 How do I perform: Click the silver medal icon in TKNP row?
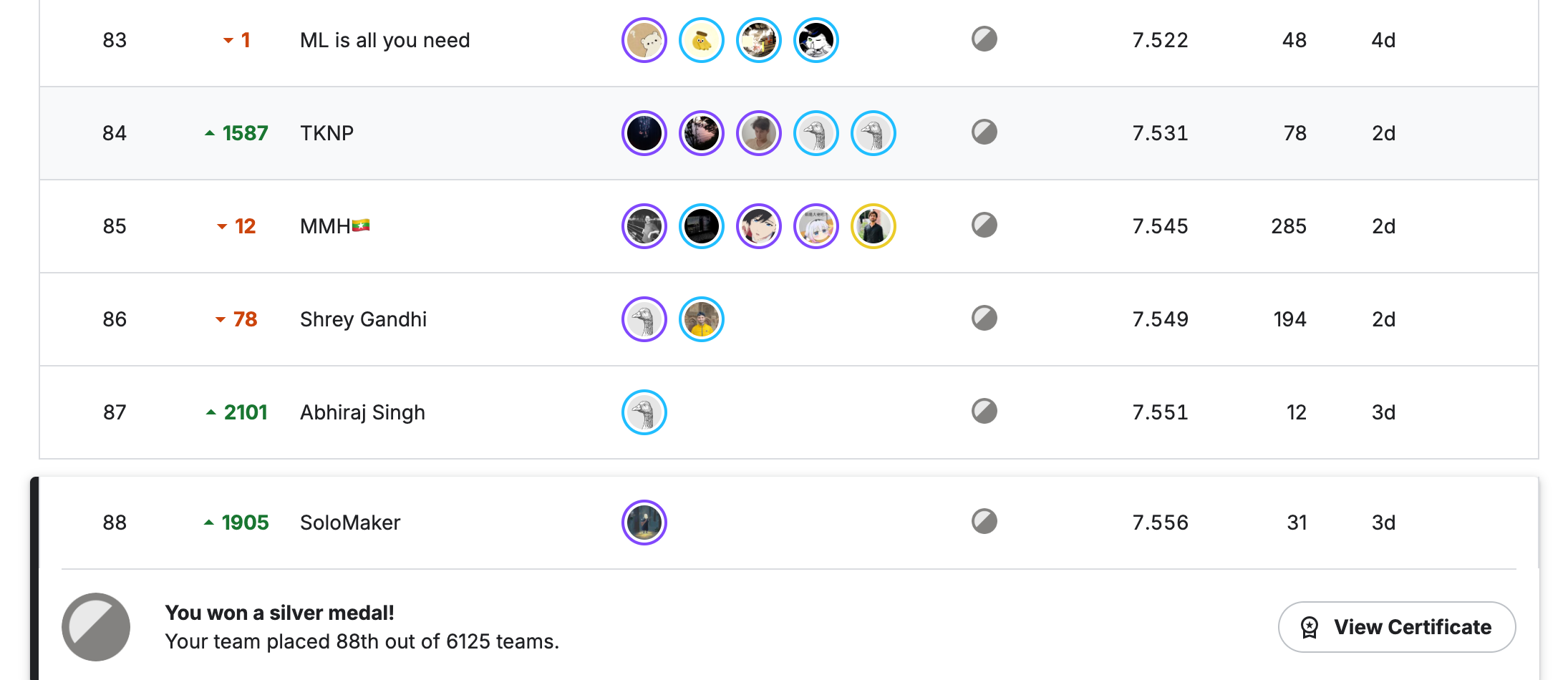pyautogui.click(x=984, y=132)
